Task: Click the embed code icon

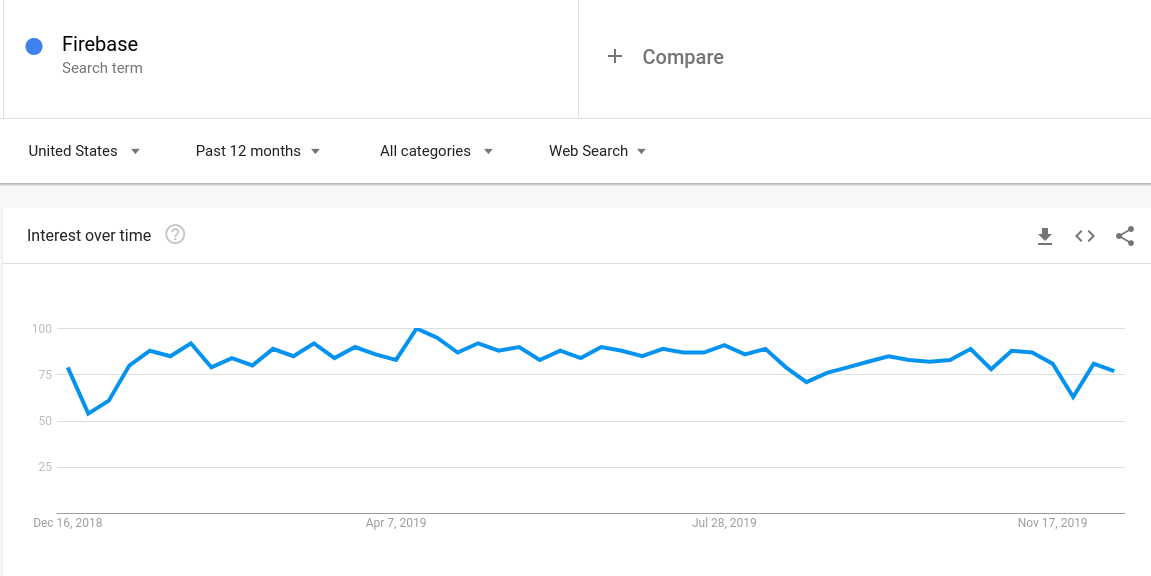Action: click(1085, 236)
